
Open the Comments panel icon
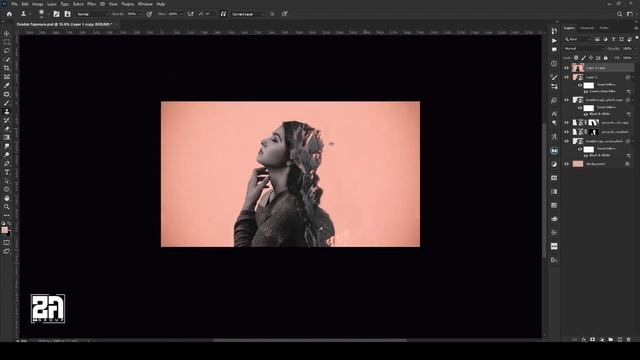click(x=554, y=50)
